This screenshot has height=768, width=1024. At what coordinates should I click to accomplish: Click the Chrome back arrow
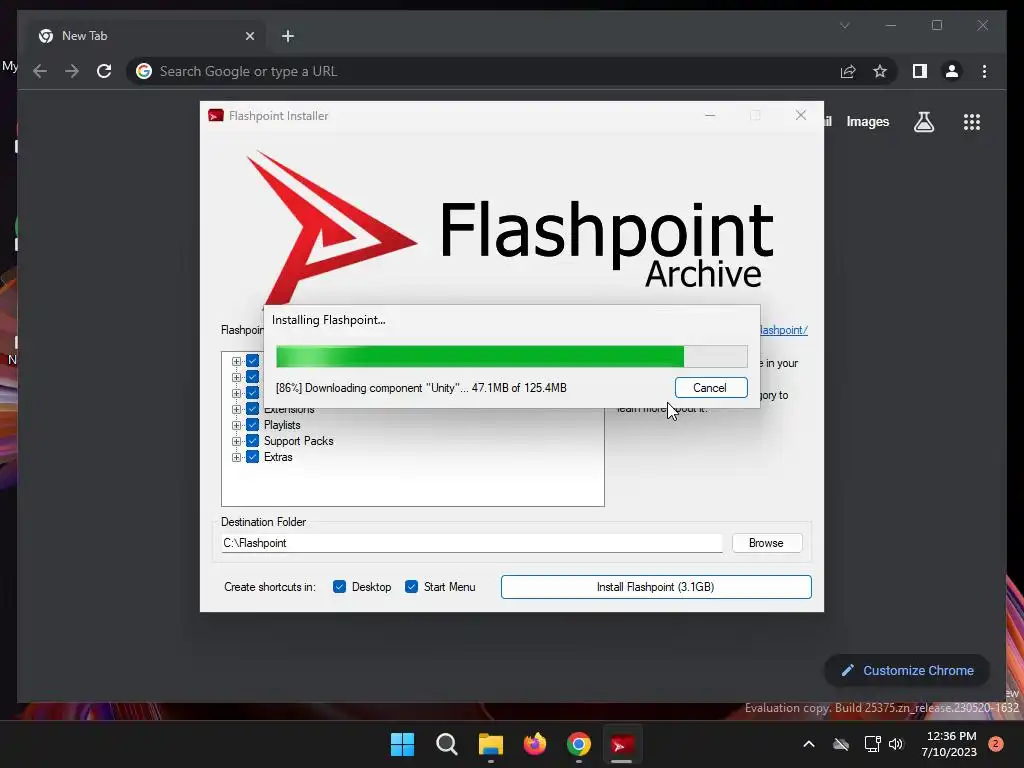40,71
